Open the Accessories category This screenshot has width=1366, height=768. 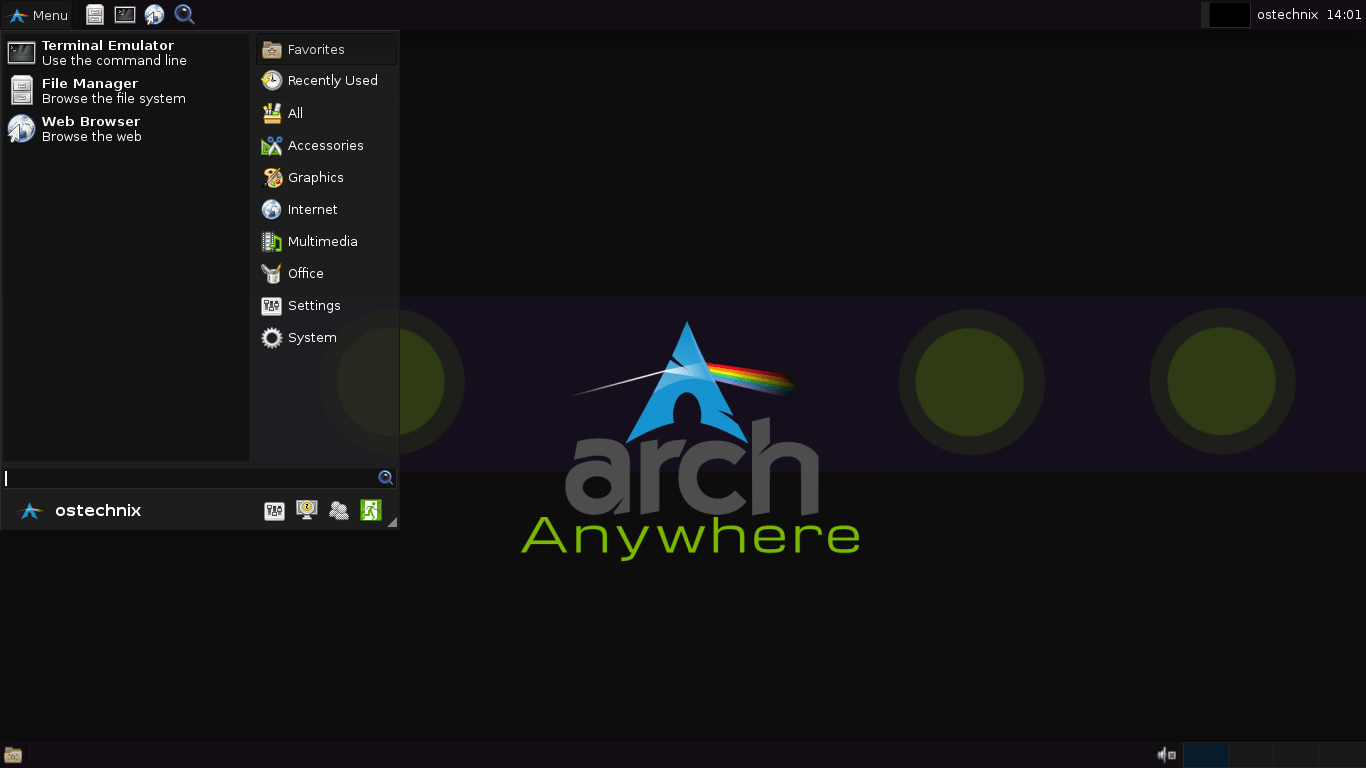coord(327,145)
